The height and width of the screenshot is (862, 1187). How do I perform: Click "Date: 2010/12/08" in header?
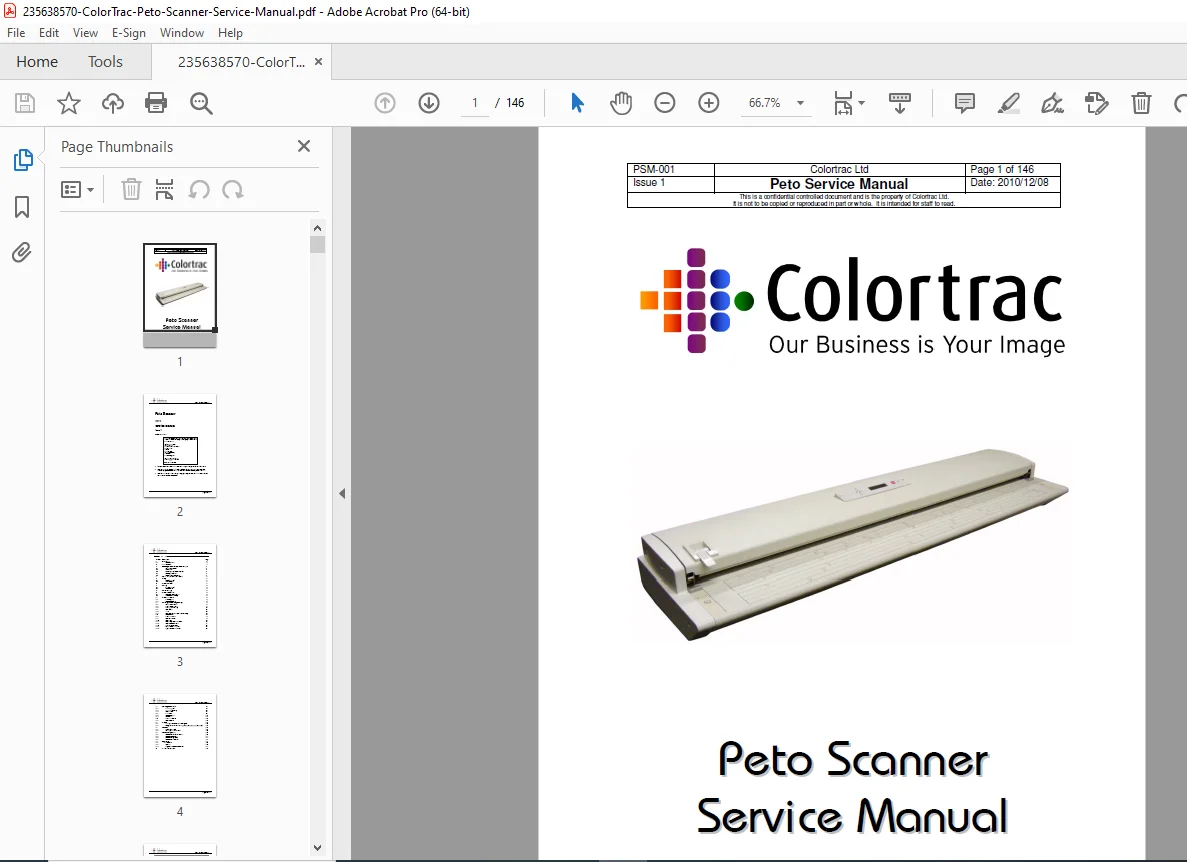click(1010, 182)
